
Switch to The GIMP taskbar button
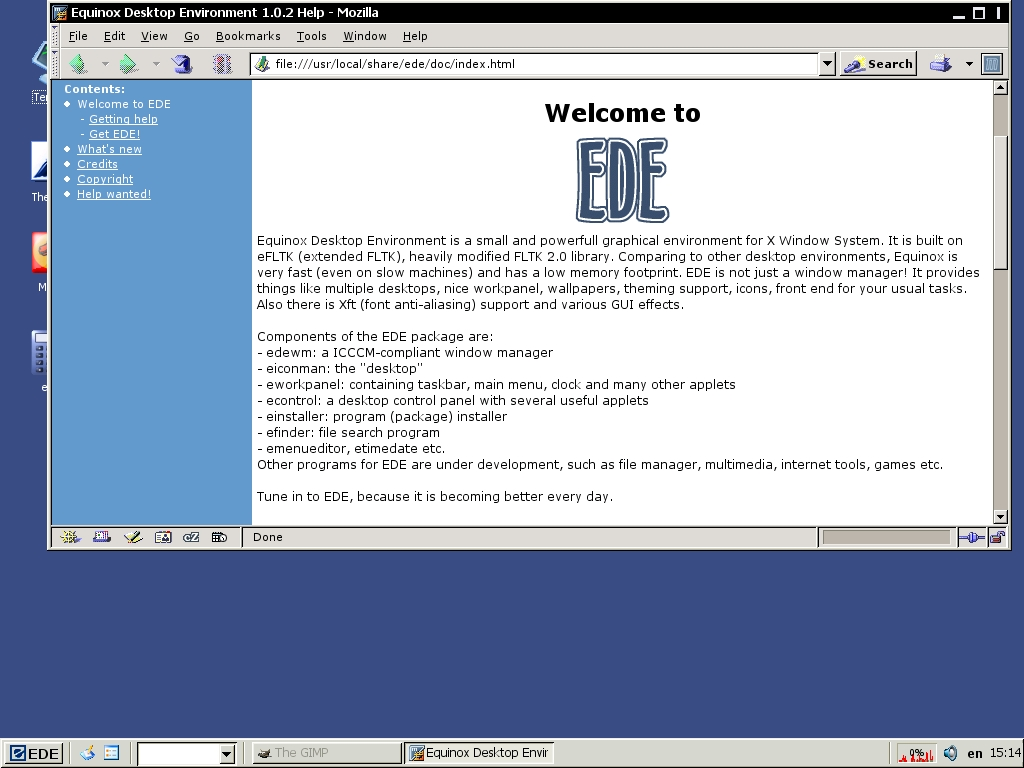tap(327, 753)
